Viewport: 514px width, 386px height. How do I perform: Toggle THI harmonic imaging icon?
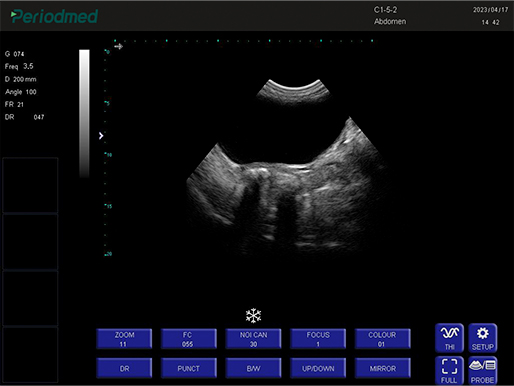point(449,338)
